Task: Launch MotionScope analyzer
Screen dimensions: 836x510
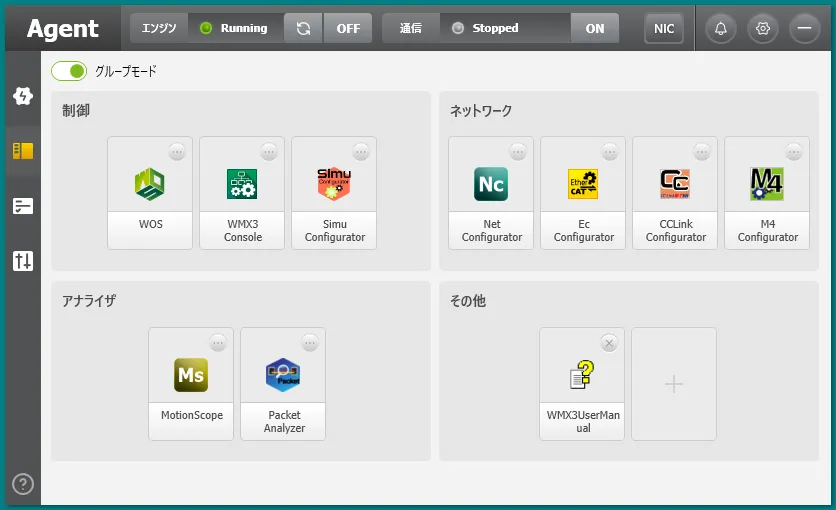Action: pyautogui.click(x=191, y=376)
